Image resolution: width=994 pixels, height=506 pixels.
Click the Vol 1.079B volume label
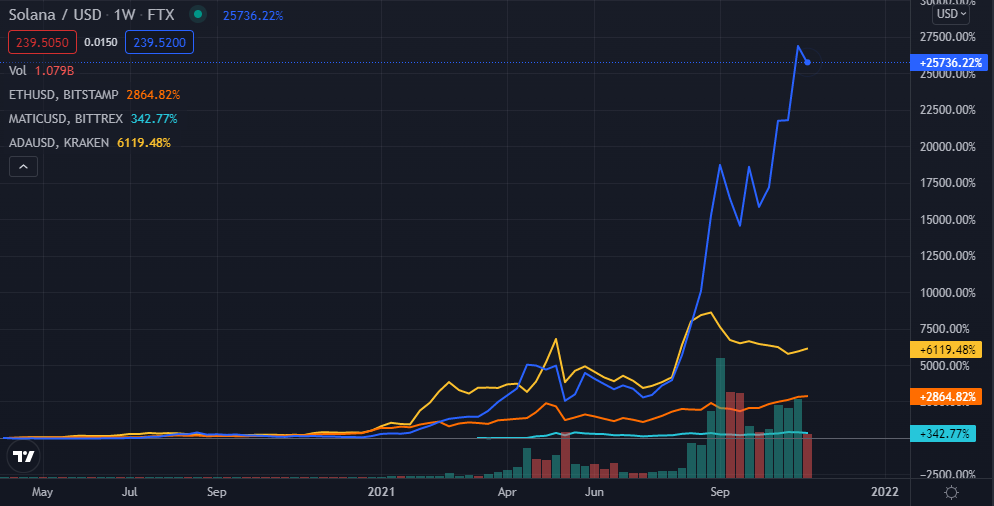tap(42, 70)
